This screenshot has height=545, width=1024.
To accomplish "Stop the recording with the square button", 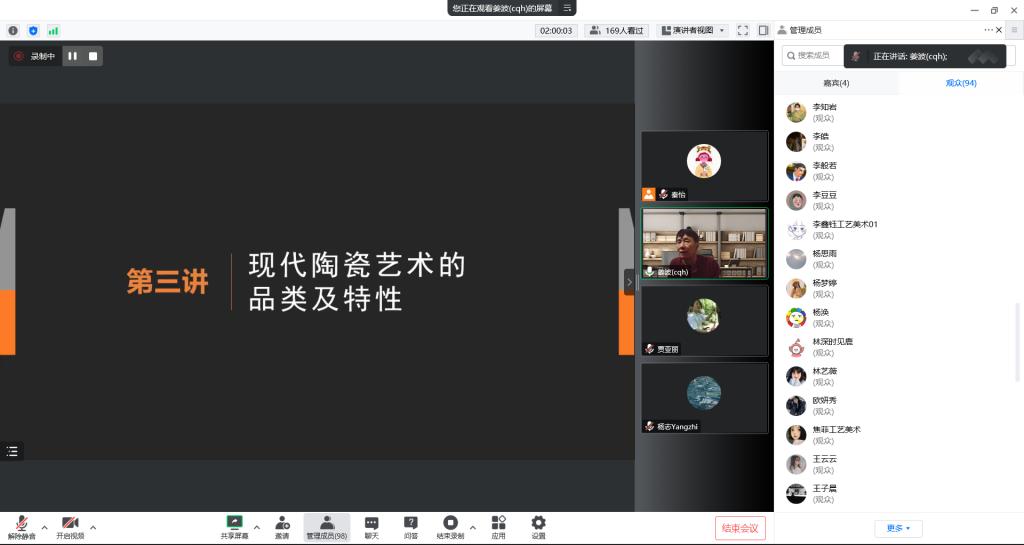I will (93, 56).
